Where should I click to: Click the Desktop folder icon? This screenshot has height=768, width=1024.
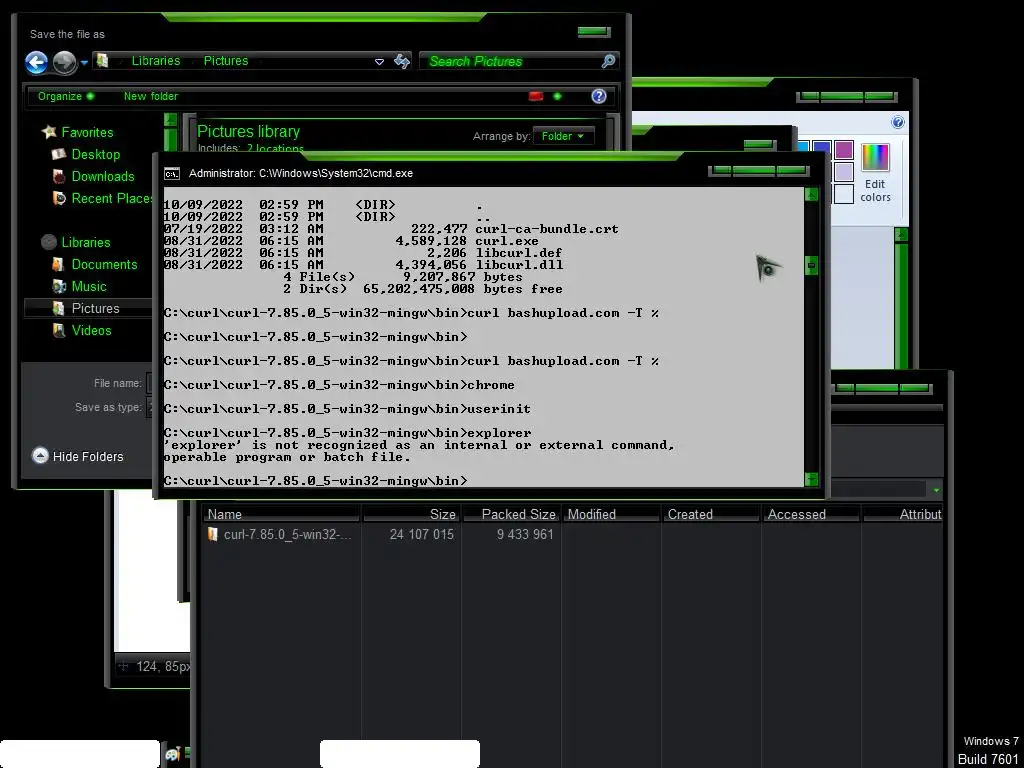(59, 154)
